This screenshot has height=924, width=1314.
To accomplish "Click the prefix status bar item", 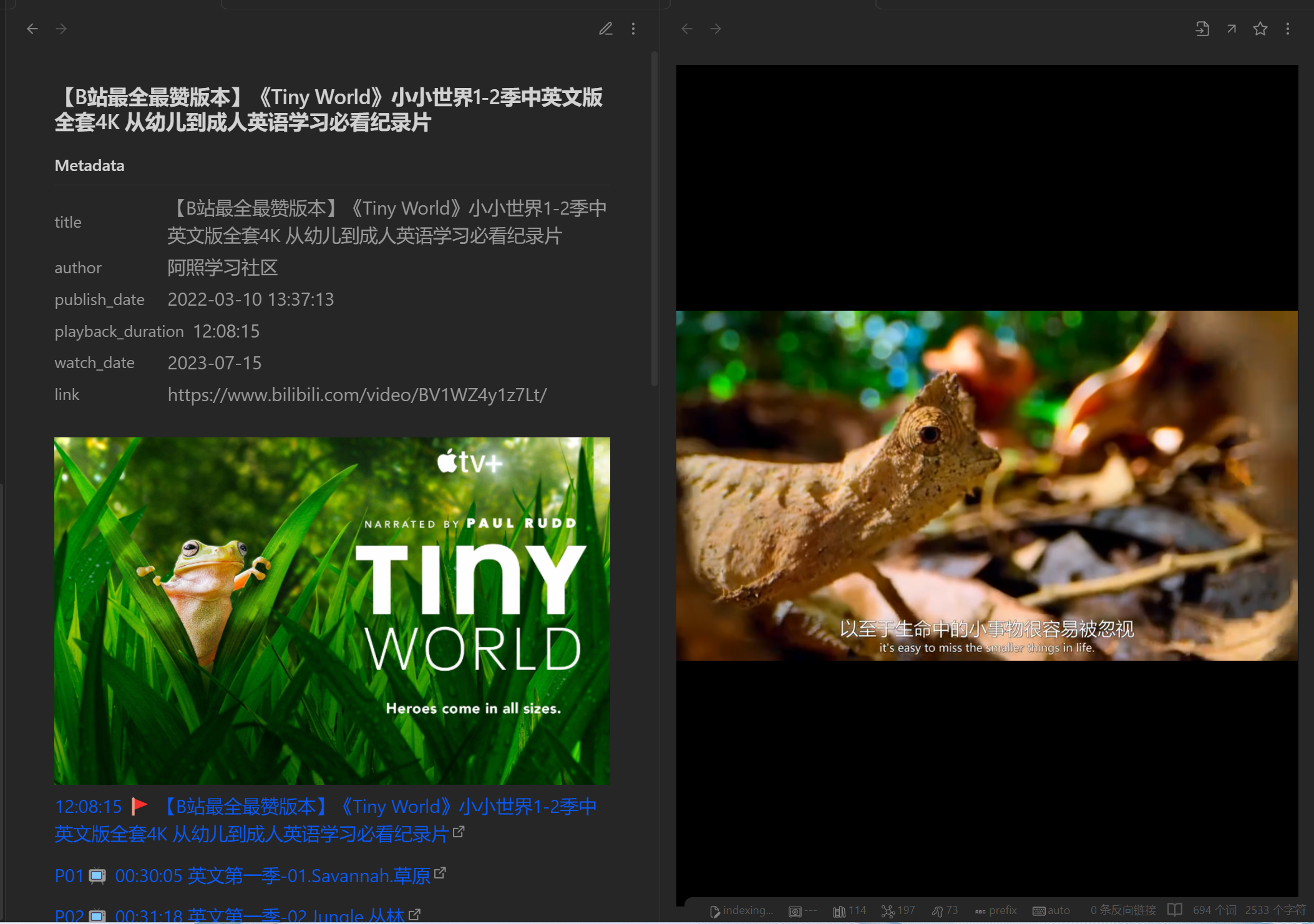I will [996, 910].
